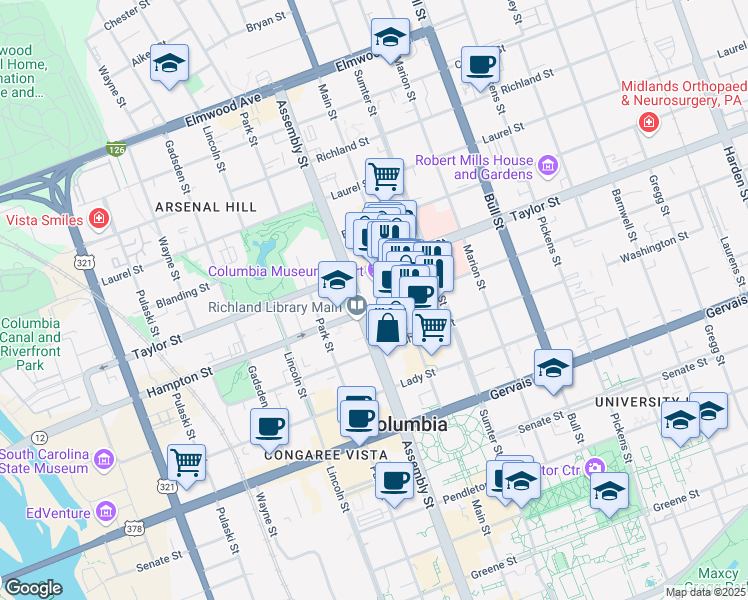Click the South Carolina State Museum label
748x600 pixels.
click(x=44, y=461)
